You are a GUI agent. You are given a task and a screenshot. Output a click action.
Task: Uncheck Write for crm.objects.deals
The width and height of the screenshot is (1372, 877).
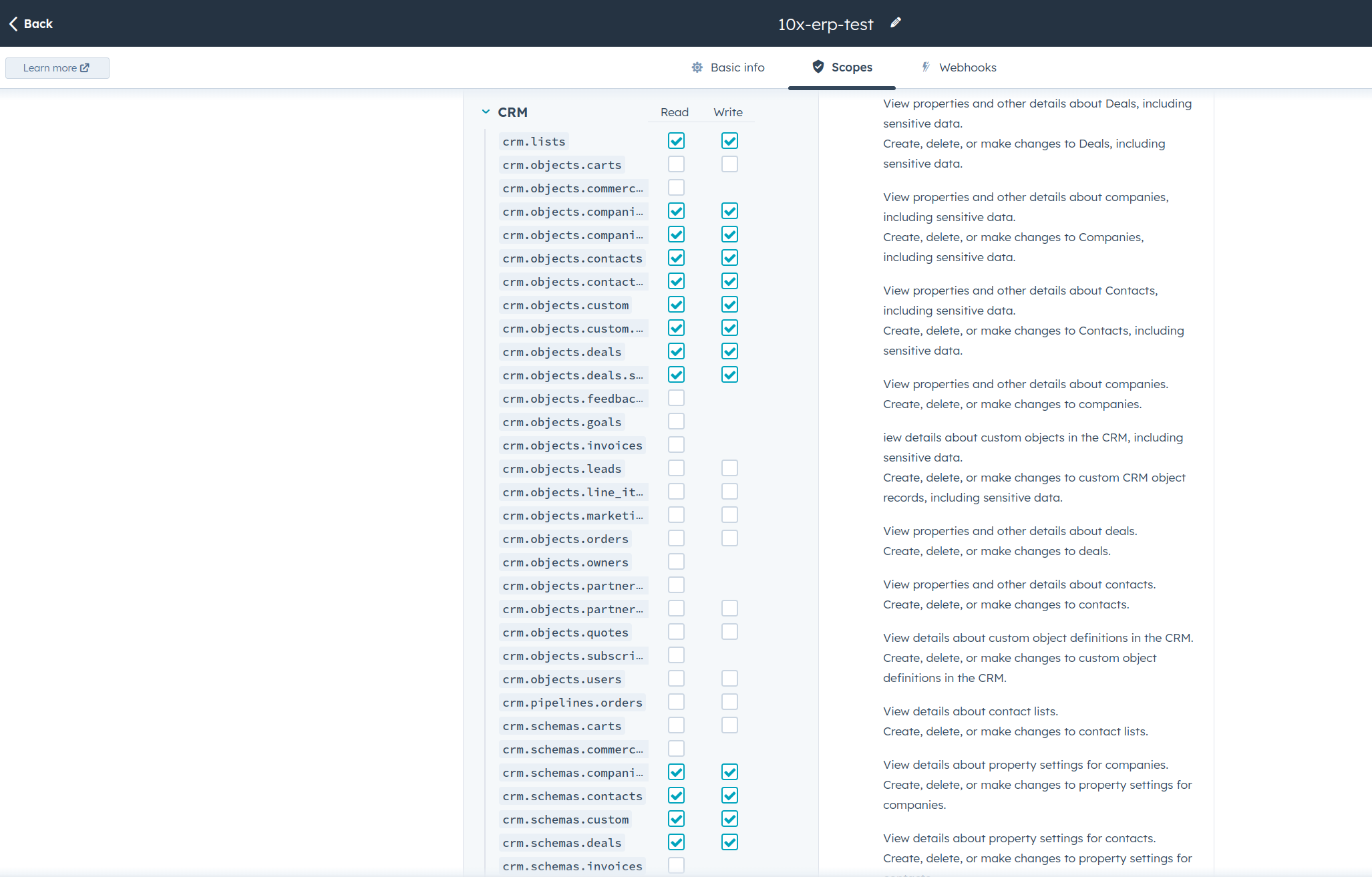[729, 351]
